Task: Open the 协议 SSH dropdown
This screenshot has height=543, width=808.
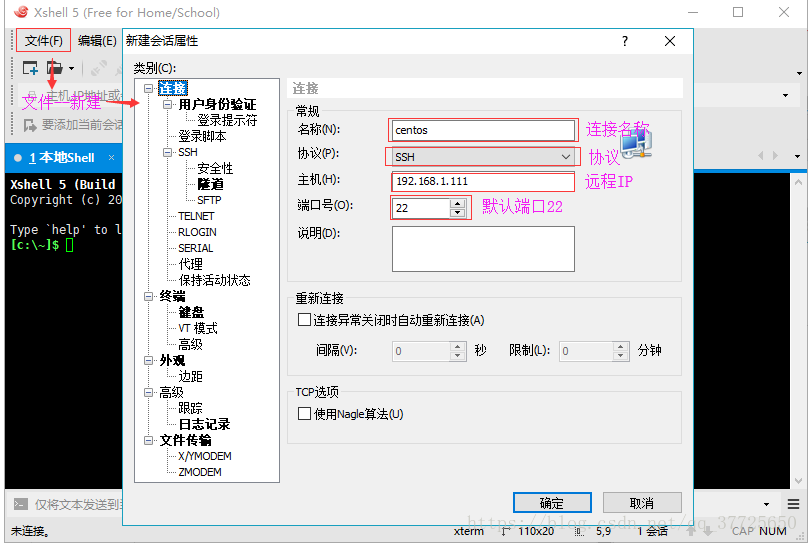Action: click(483, 157)
